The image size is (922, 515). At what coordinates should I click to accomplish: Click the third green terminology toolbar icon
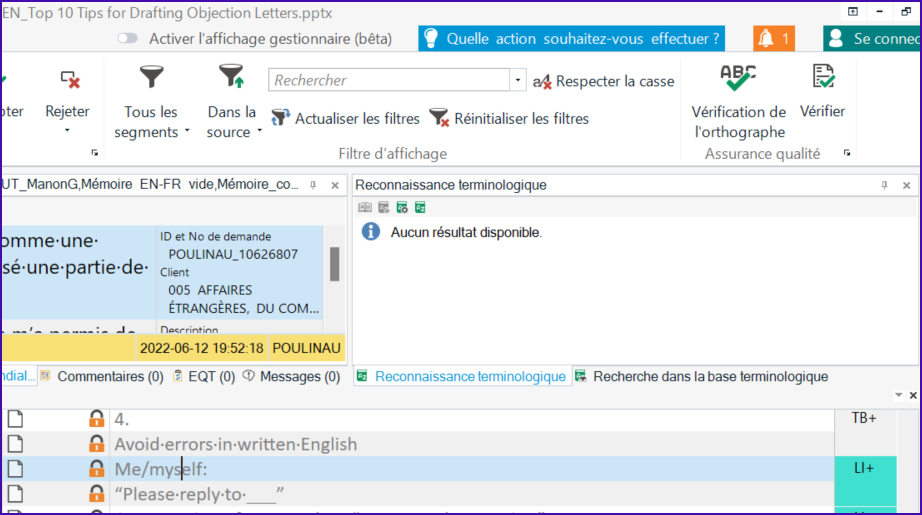(402, 208)
